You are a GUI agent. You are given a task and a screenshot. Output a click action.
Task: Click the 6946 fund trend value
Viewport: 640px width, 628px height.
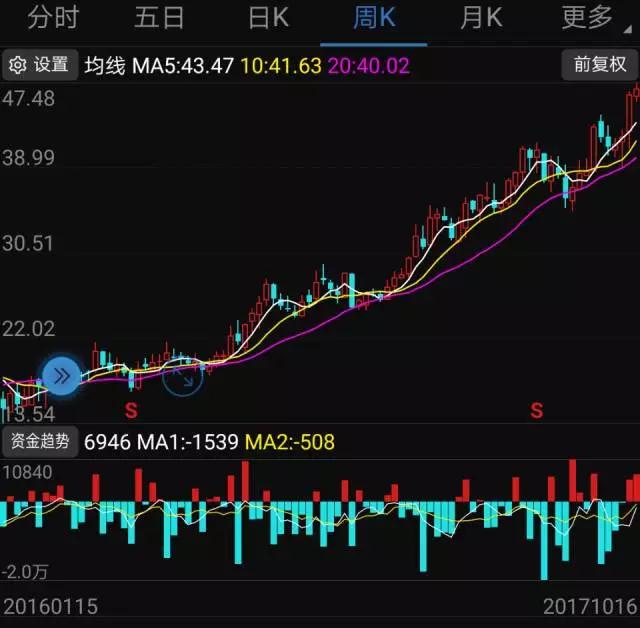point(107,442)
